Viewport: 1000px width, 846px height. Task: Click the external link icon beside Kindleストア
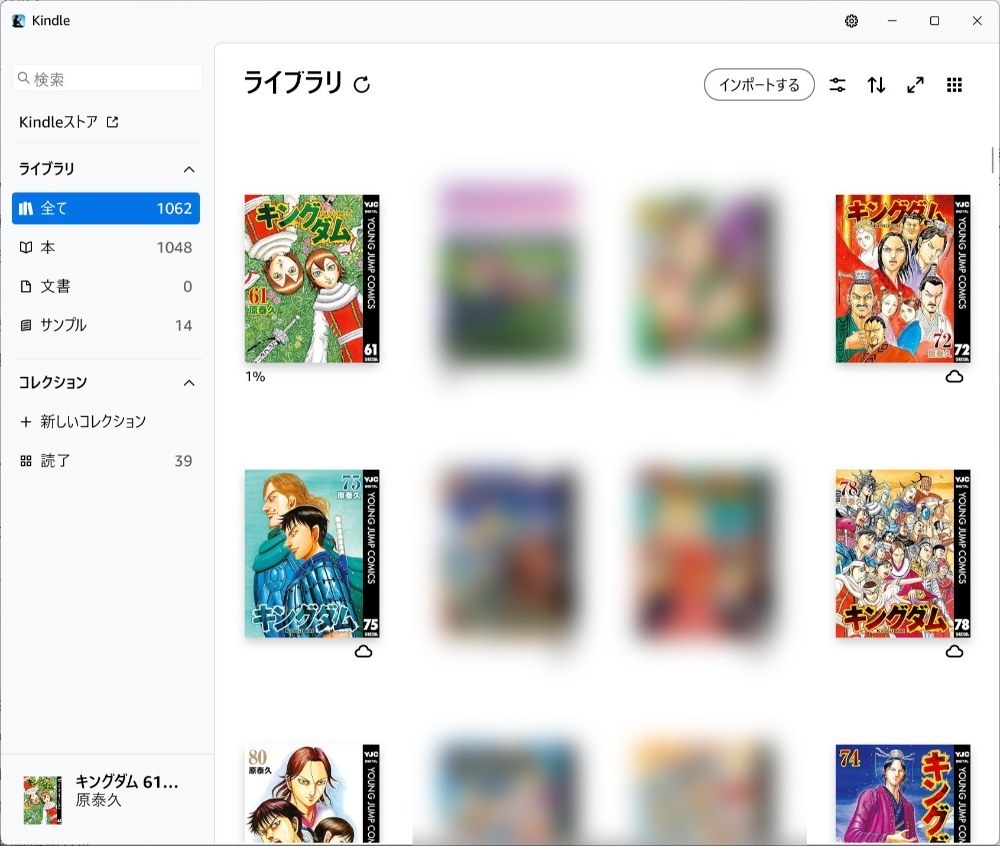click(x=112, y=122)
